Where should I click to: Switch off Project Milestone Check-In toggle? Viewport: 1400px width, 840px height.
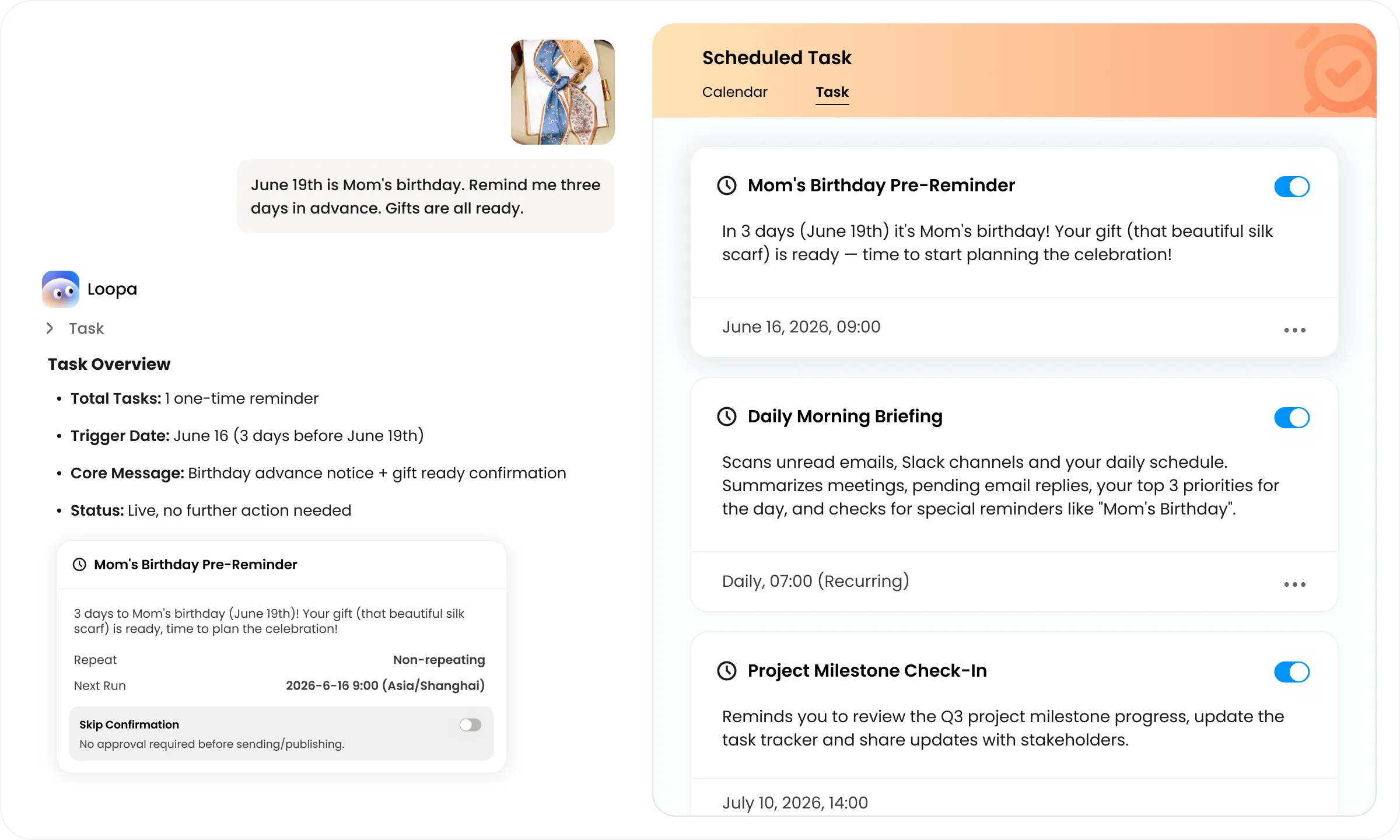tap(1292, 672)
